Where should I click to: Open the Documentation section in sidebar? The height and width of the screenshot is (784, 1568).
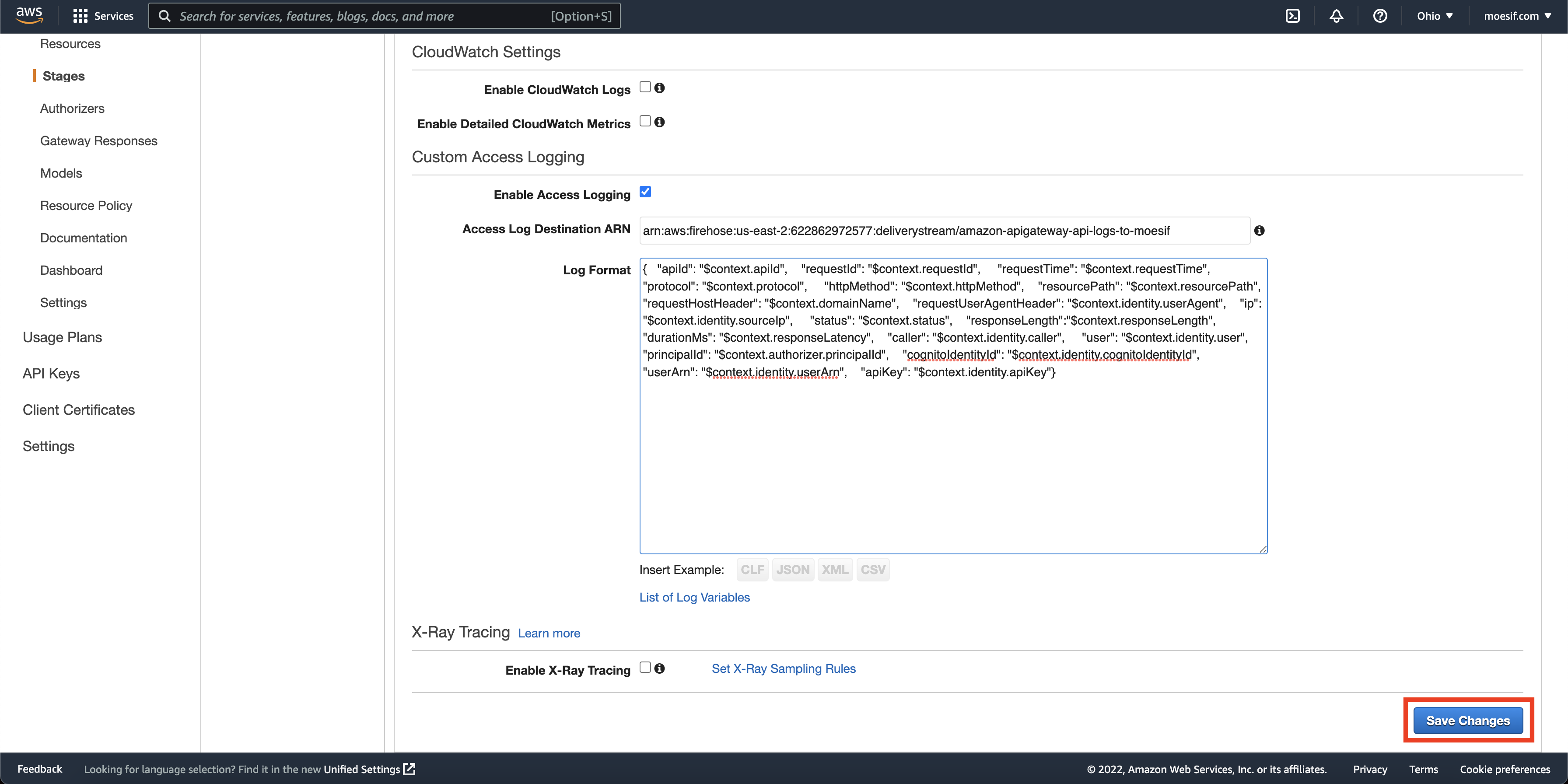[84, 238]
